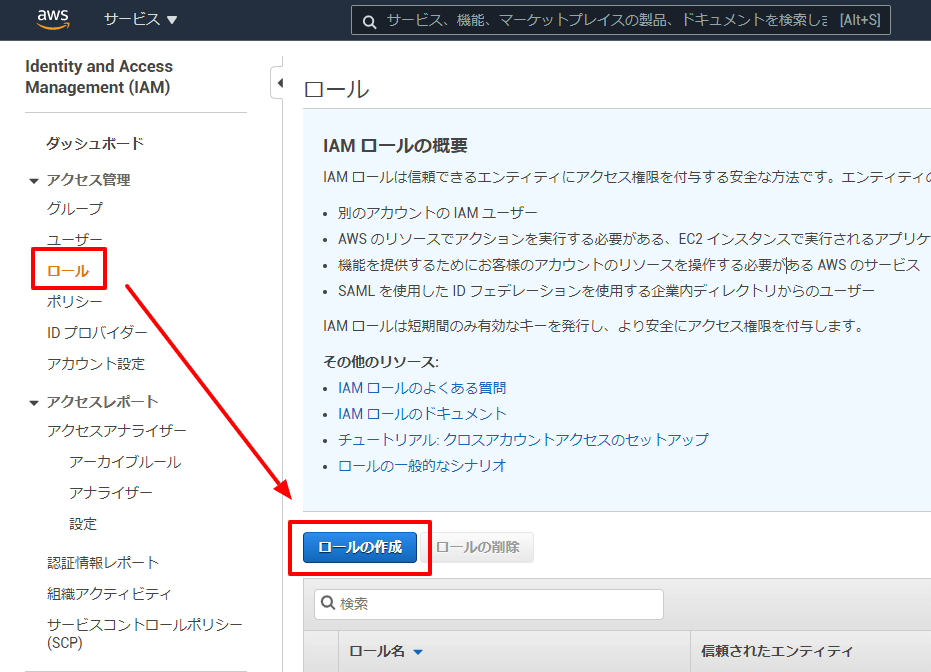Open アーカイブルール in sidebar
This screenshot has width=931, height=672.
tap(125, 462)
